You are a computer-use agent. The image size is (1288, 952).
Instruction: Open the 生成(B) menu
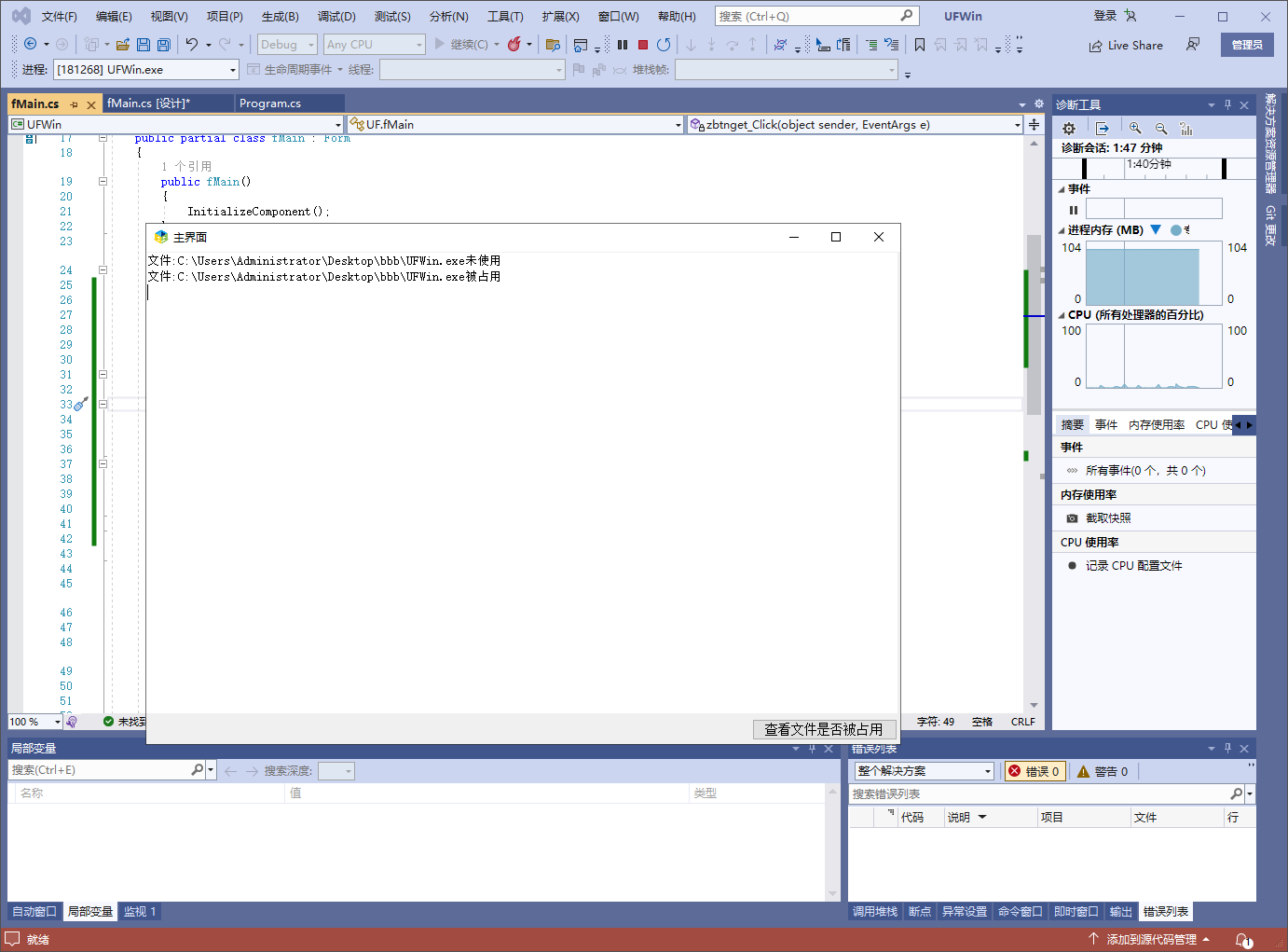[280, 16]
